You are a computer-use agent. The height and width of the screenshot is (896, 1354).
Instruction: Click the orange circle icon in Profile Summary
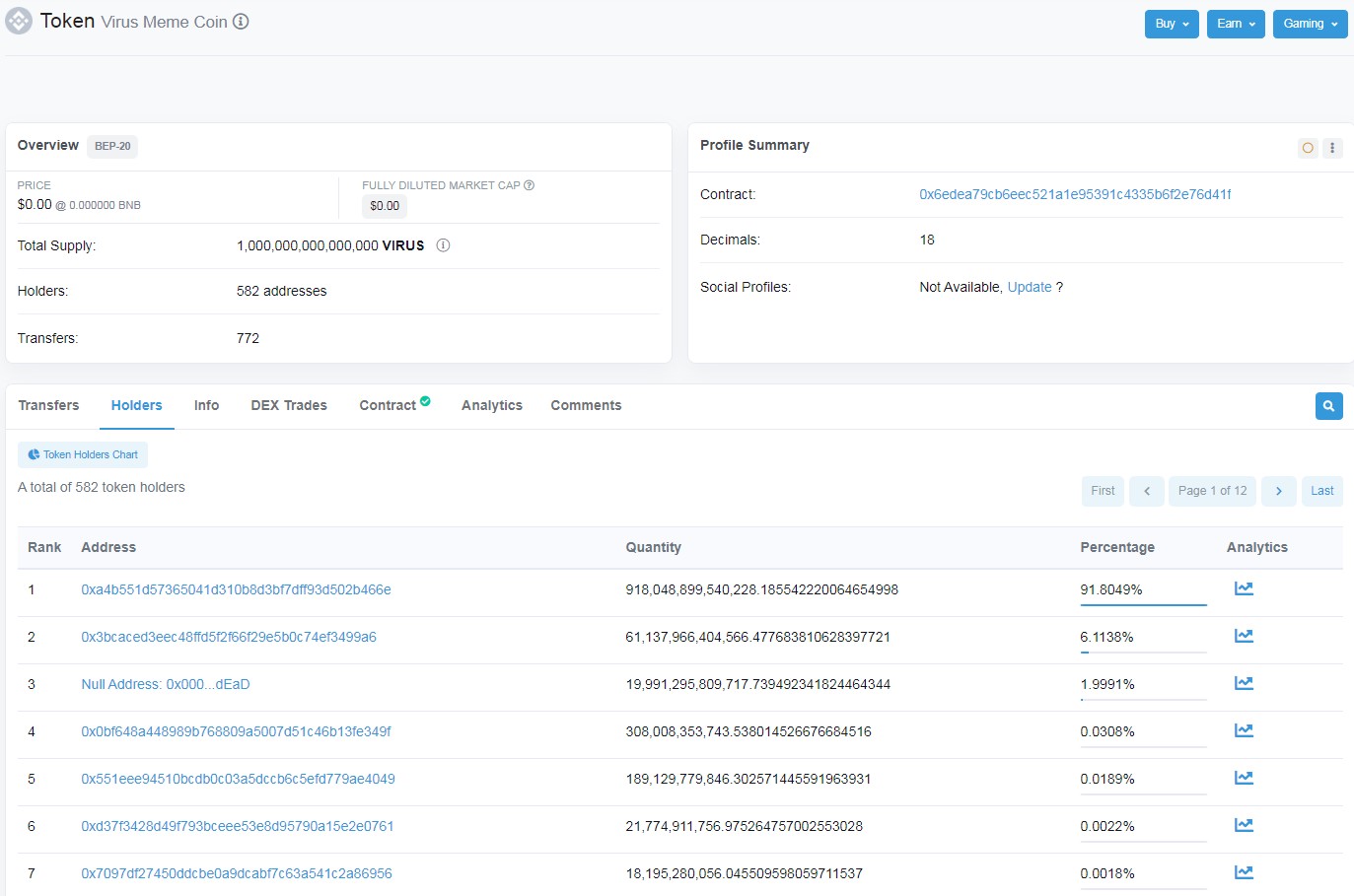coord(1308,148)
